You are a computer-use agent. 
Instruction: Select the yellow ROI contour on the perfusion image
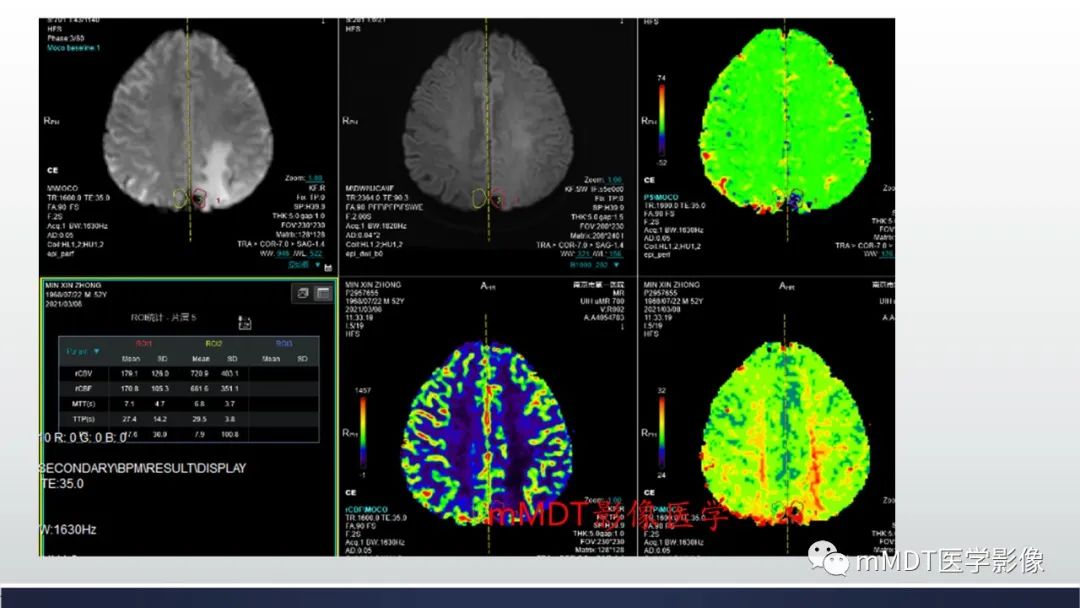[180, 199]
